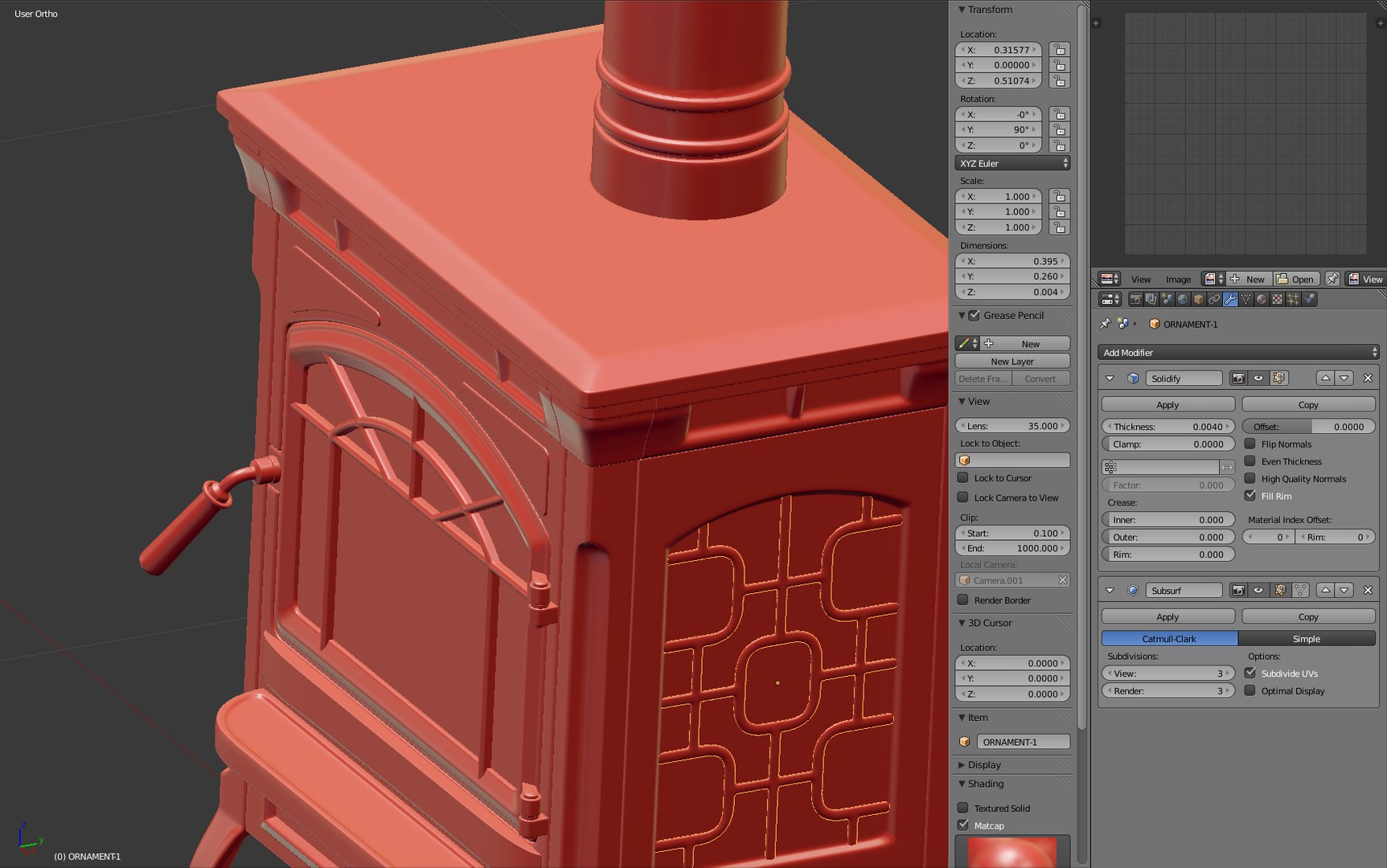Viewport: 1387px width, 868px height.
Task: Open the Physics properties tab
Action: tap(1309, 300)
